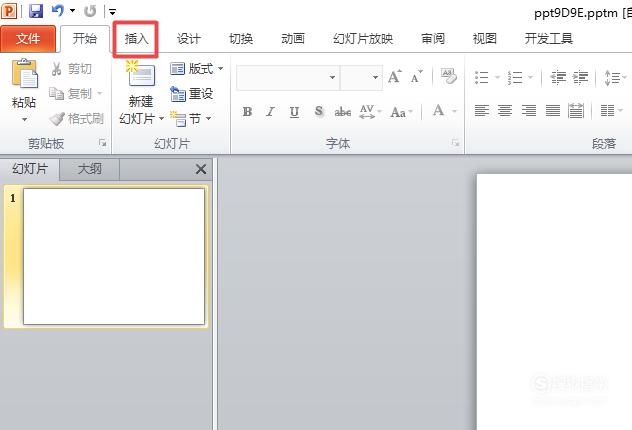Open the 剪贴板 dialog launcher

click(102, 143)
